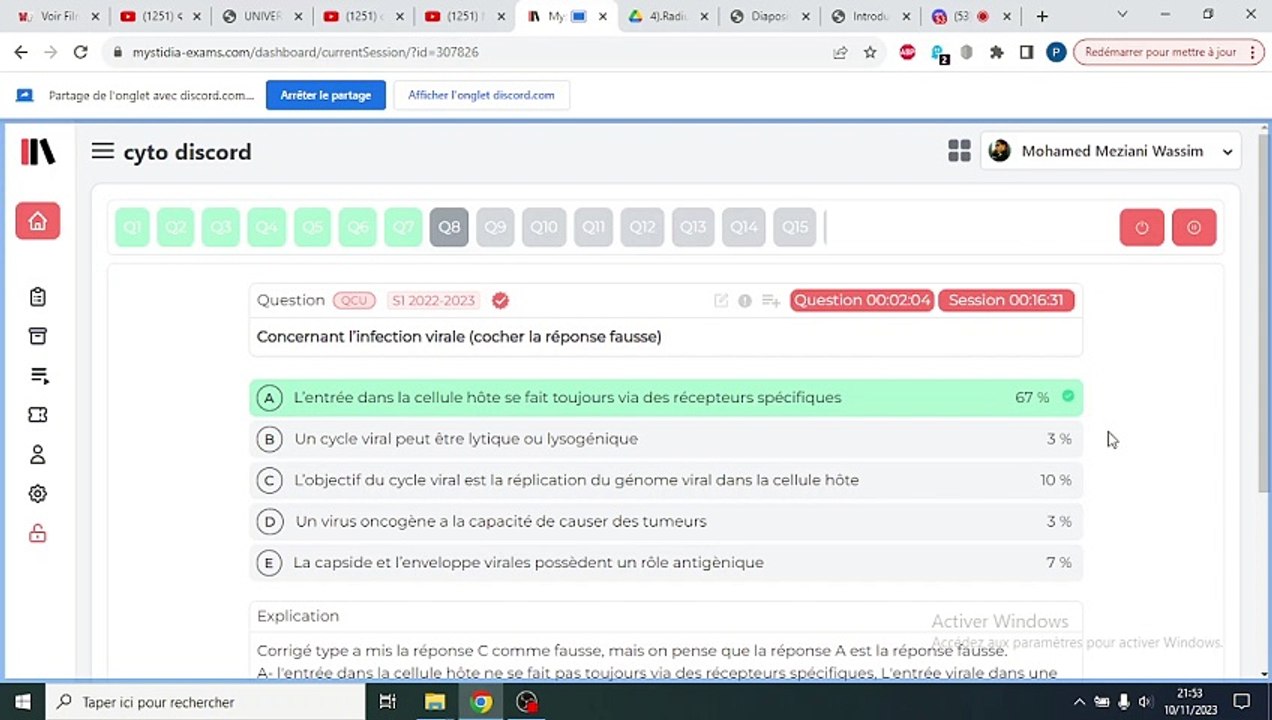
Task: Click the share page icon in address bar
Action: coord(841,52)
